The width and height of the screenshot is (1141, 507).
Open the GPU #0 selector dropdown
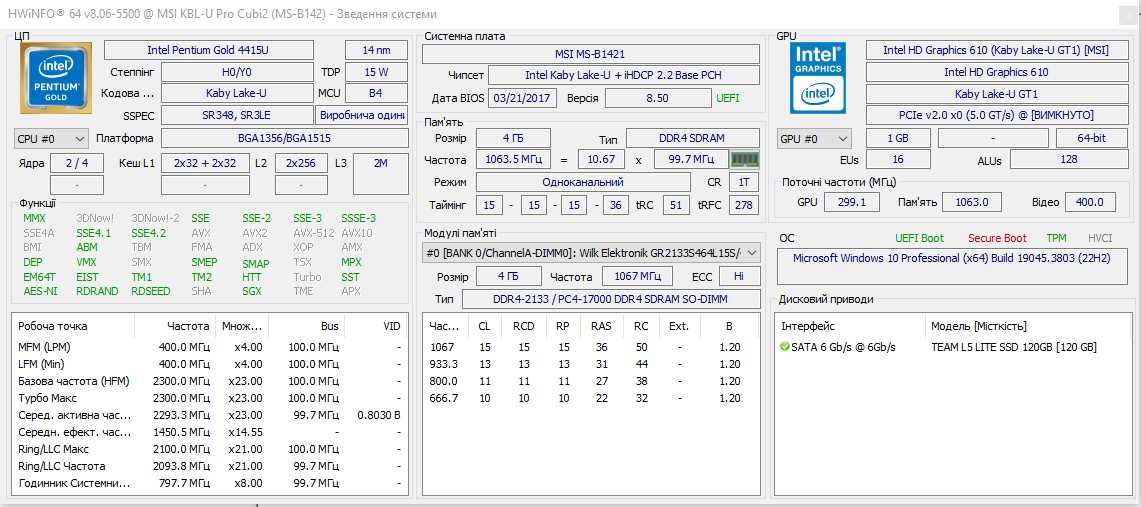tap(814, 138)
